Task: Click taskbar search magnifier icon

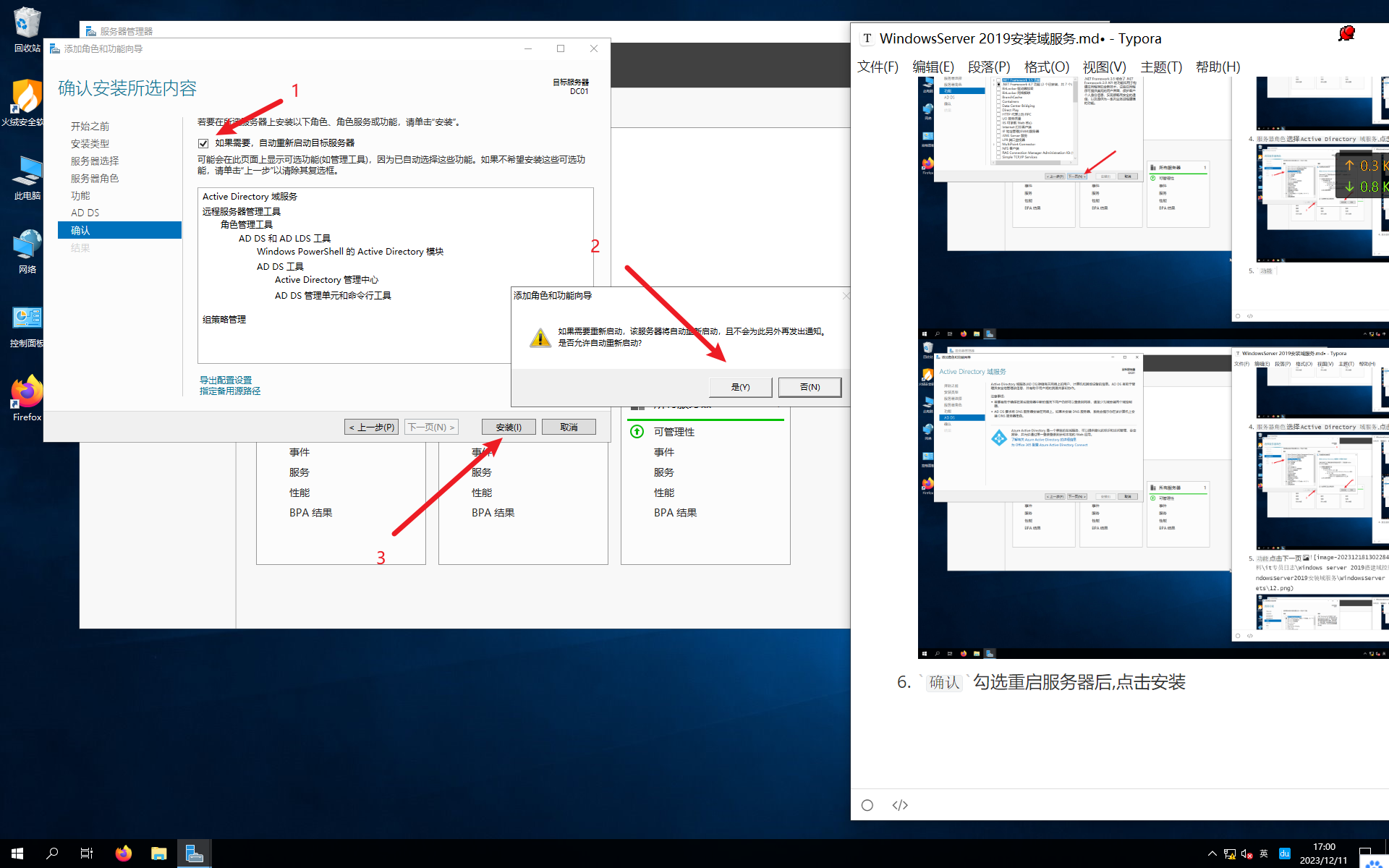Action: coord(52,854)
